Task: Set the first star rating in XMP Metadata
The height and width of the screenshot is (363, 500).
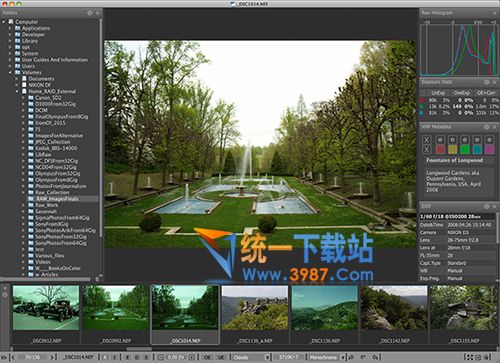Action: pos(440,139)
